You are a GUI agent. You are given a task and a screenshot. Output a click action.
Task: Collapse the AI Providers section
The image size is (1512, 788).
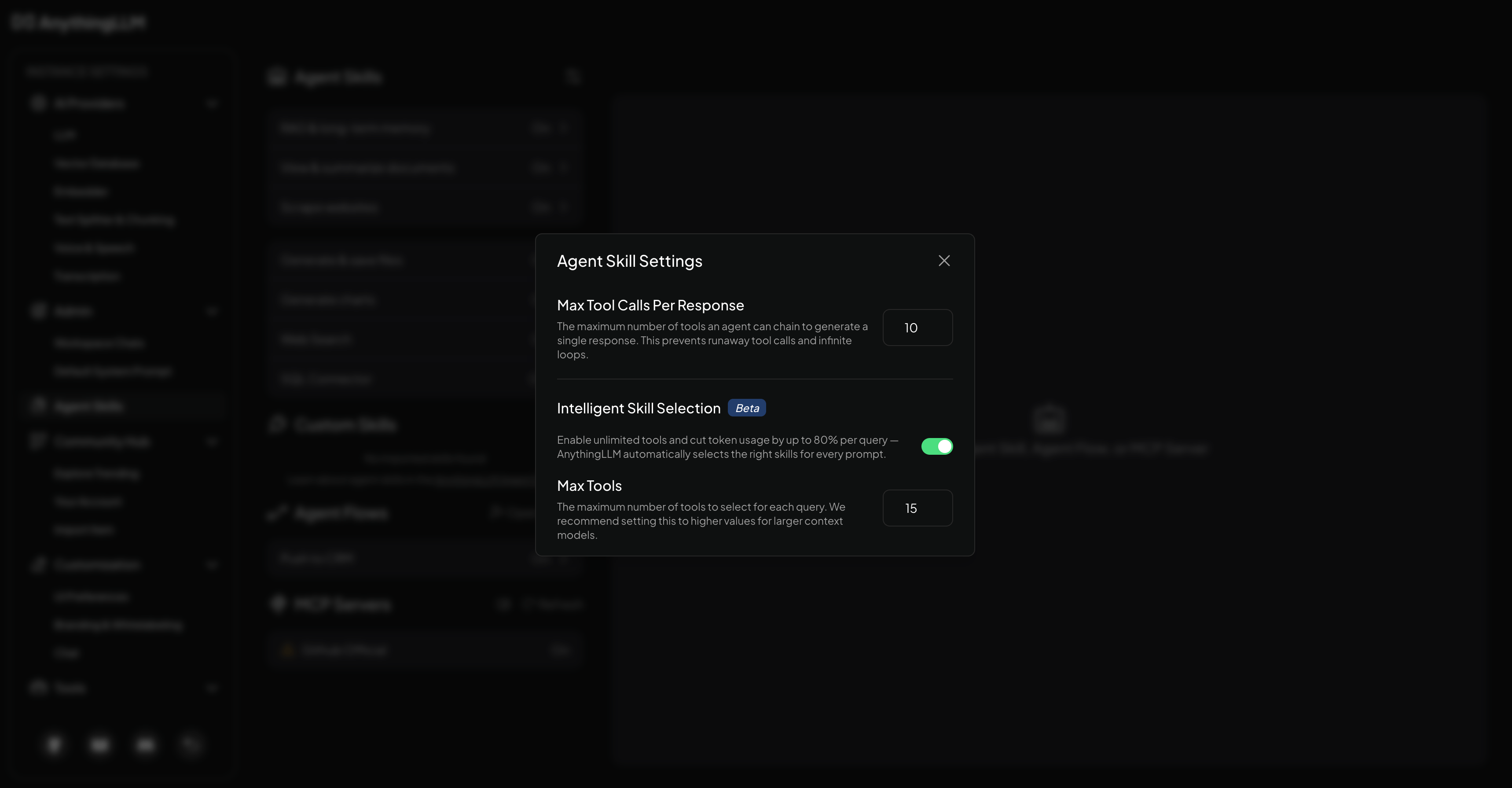click(x=213, y=103)
